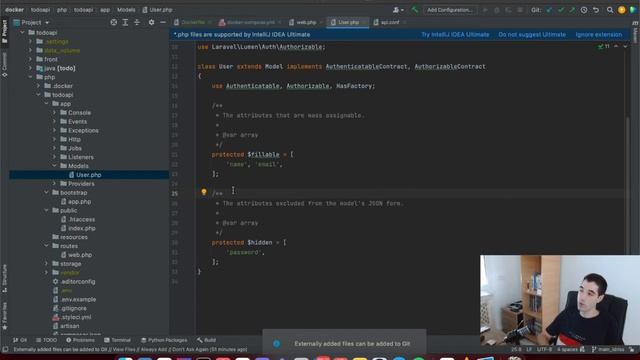640x360 pixels.
Task: Expand the front folder
Action: click(x=30, y=59)
